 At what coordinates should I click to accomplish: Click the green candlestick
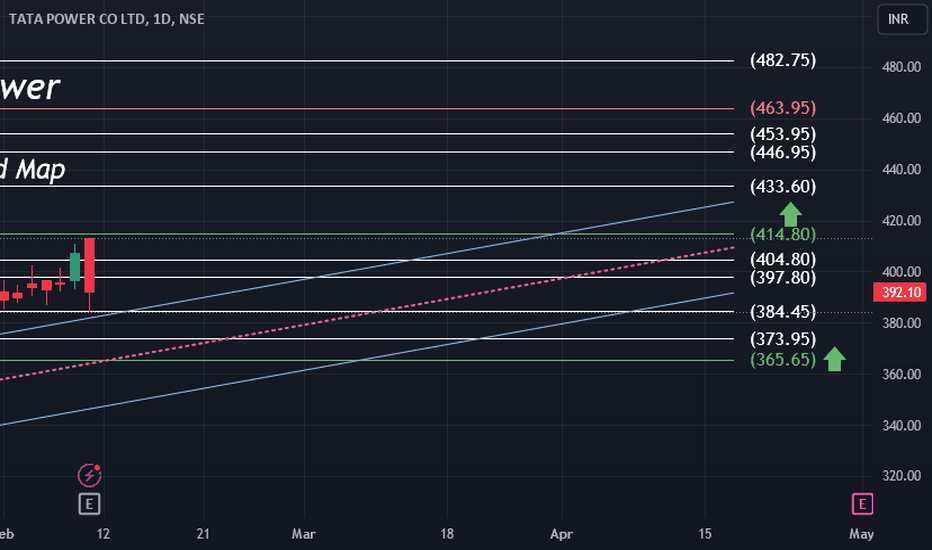tap(75, 267)
